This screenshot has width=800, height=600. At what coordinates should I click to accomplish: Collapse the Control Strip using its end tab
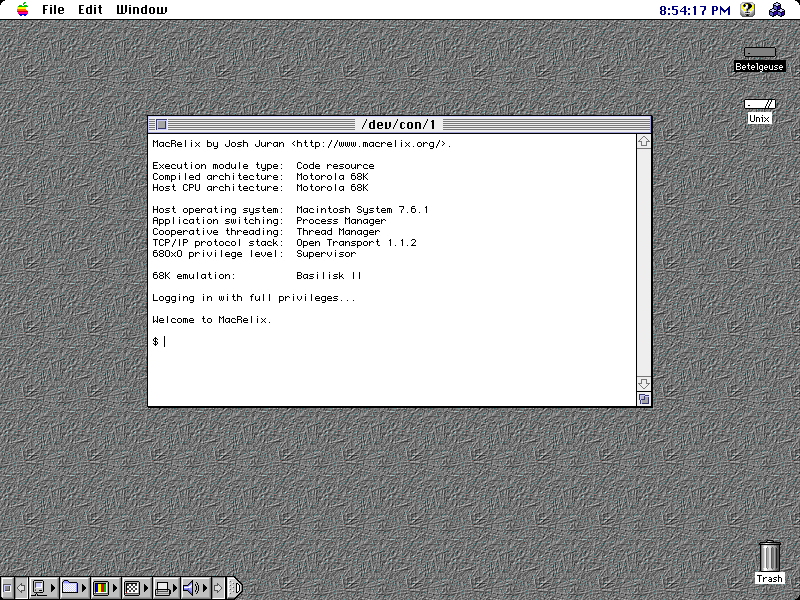point(234,588)
